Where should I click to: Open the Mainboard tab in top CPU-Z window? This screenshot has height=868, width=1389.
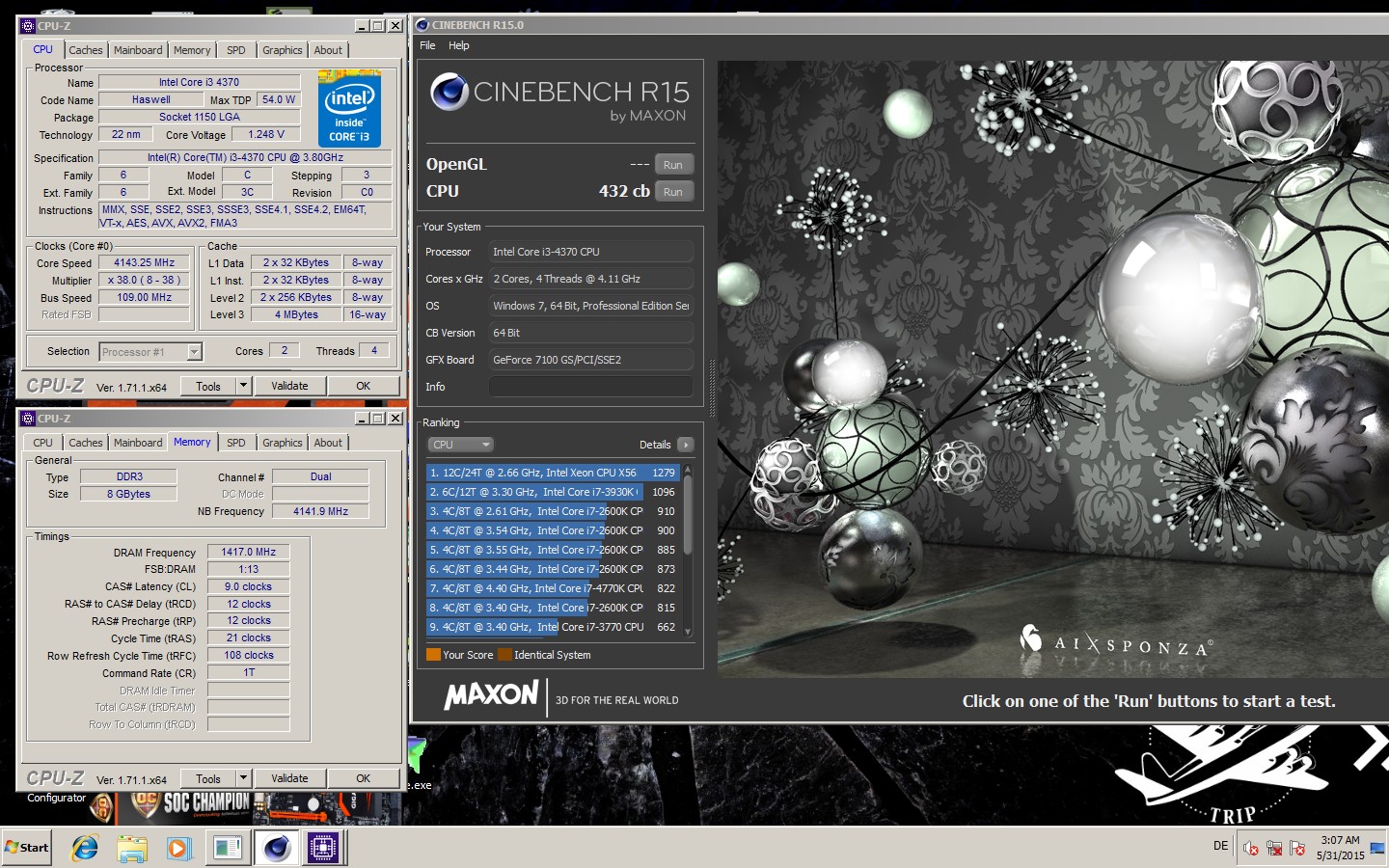(x=138, y=50)
